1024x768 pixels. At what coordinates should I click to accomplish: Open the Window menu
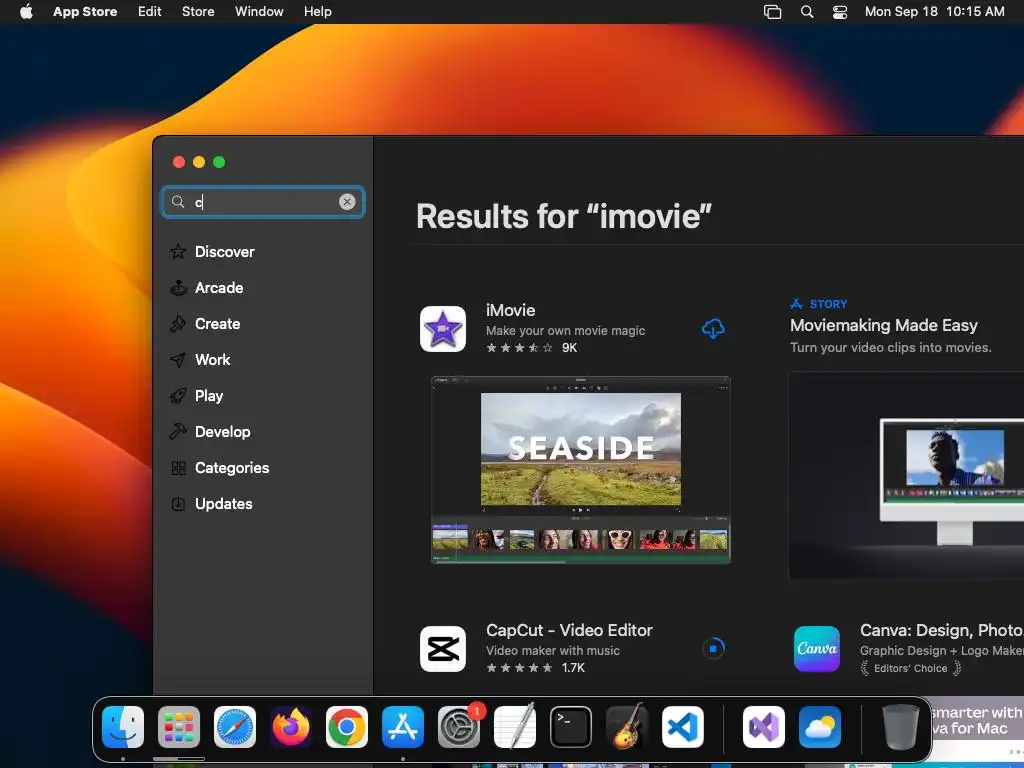pos(259,12)
